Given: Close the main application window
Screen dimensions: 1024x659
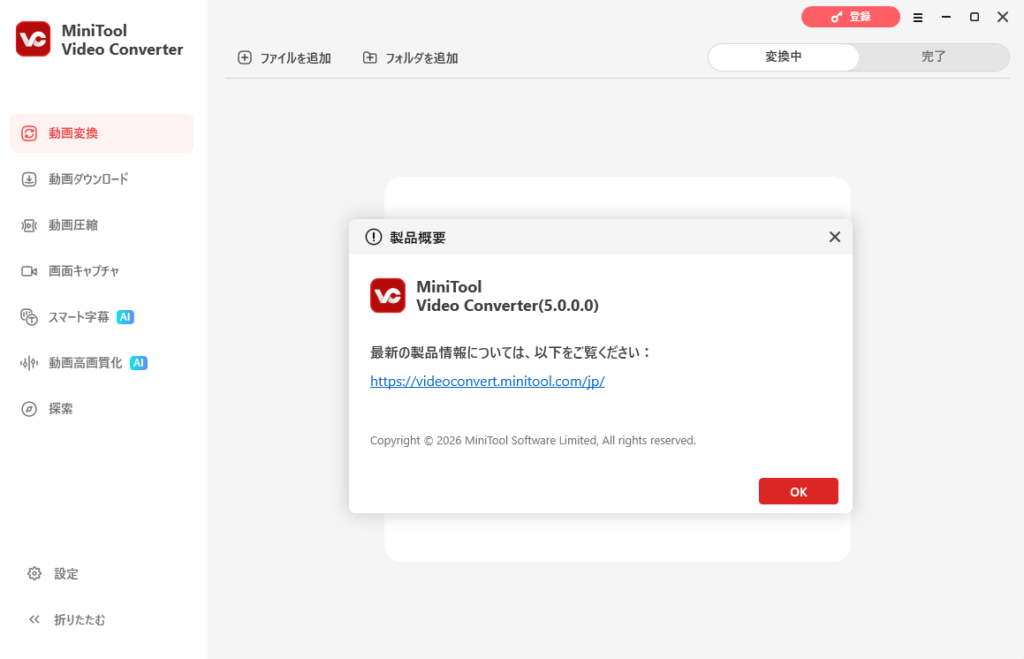Looking at the screenshot, I should click(x=1003, y=17).
